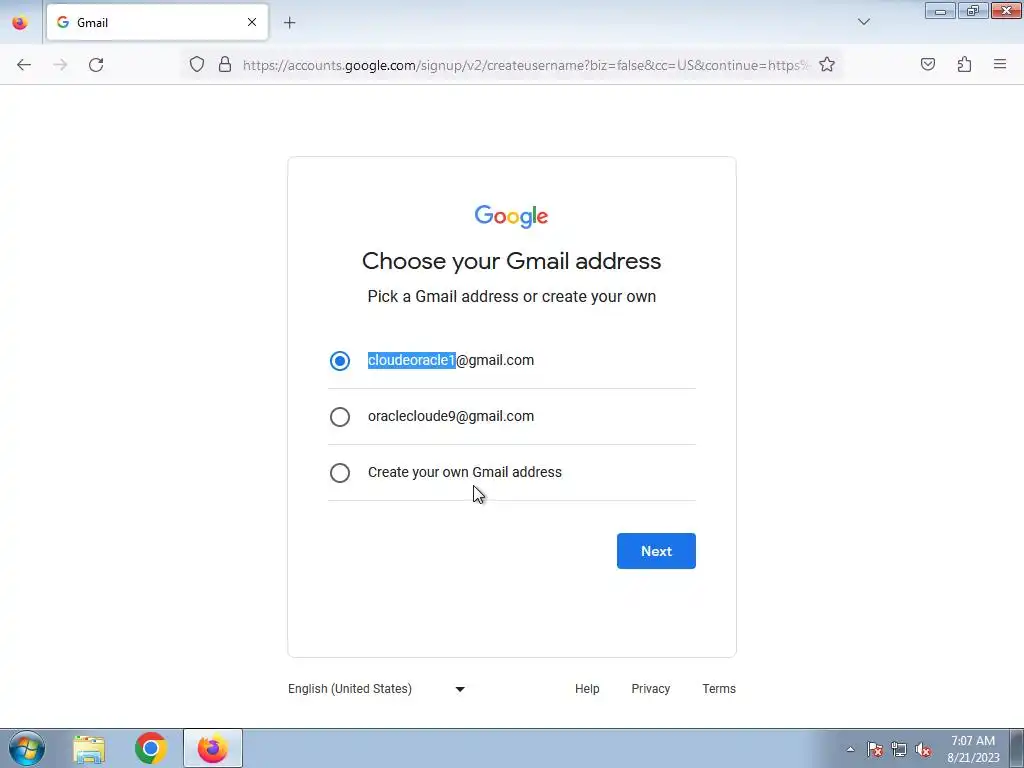Click the Next button
This screenshot has height=768, width=1024.
pos(656,551)
